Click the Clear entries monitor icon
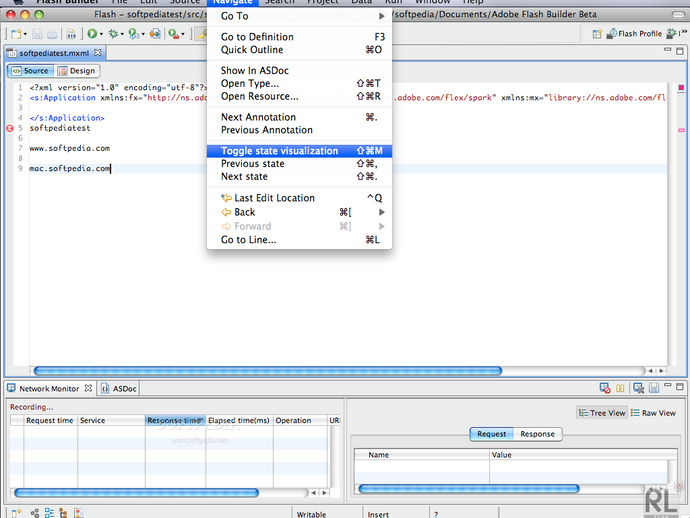The width and height of the screenshot is (690, 518). (639, 388)
